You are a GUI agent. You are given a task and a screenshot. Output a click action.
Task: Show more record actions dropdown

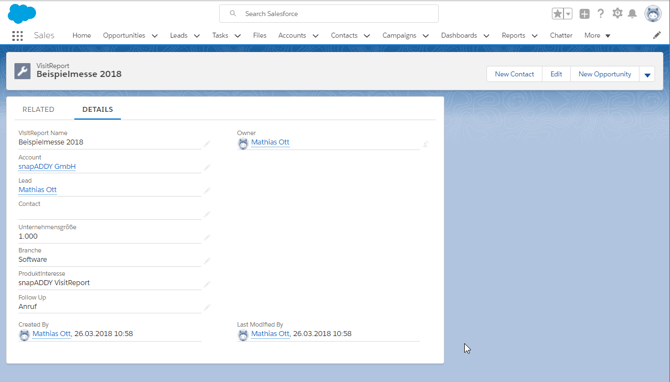coord(647,74)
